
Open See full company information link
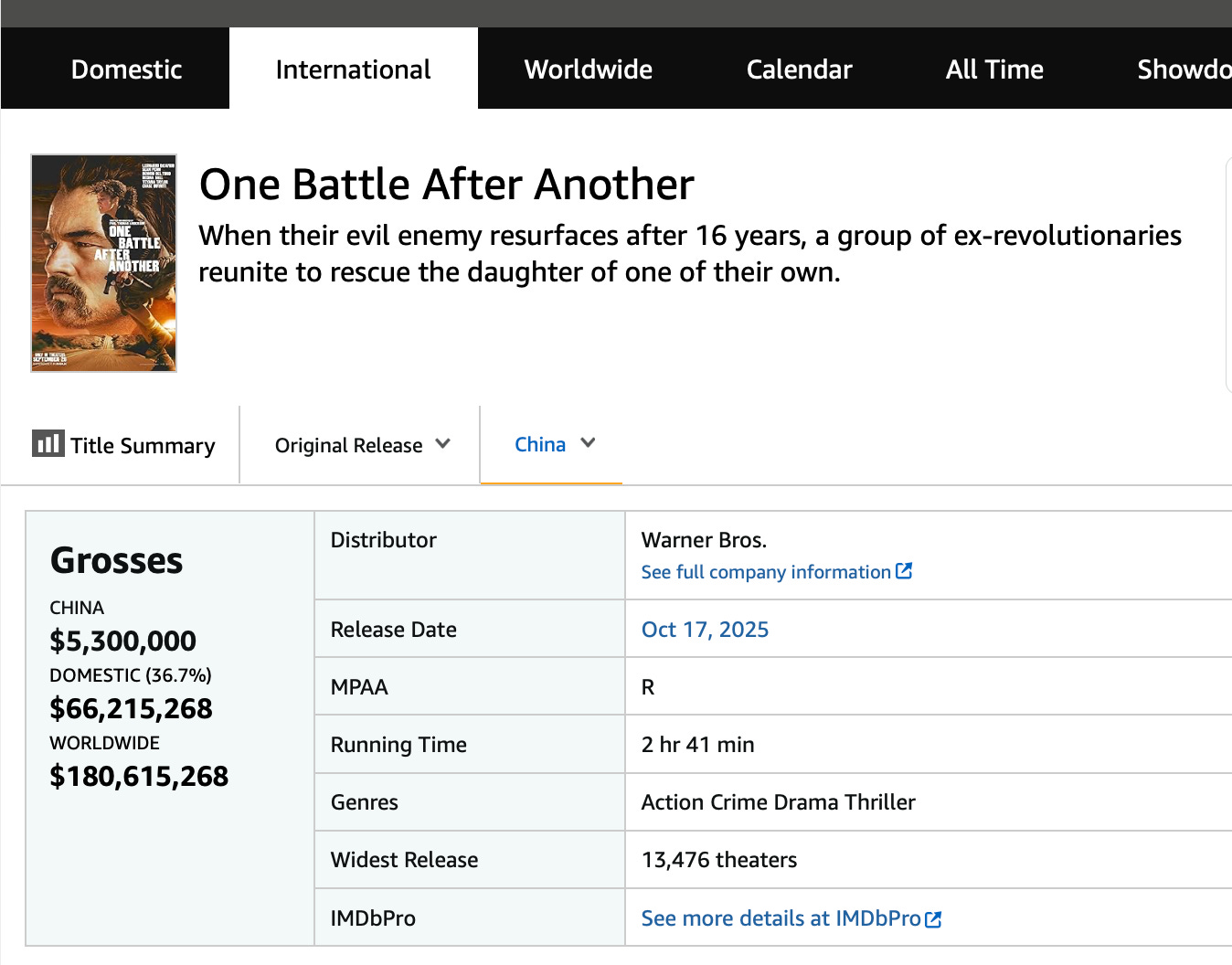(765, 572)
